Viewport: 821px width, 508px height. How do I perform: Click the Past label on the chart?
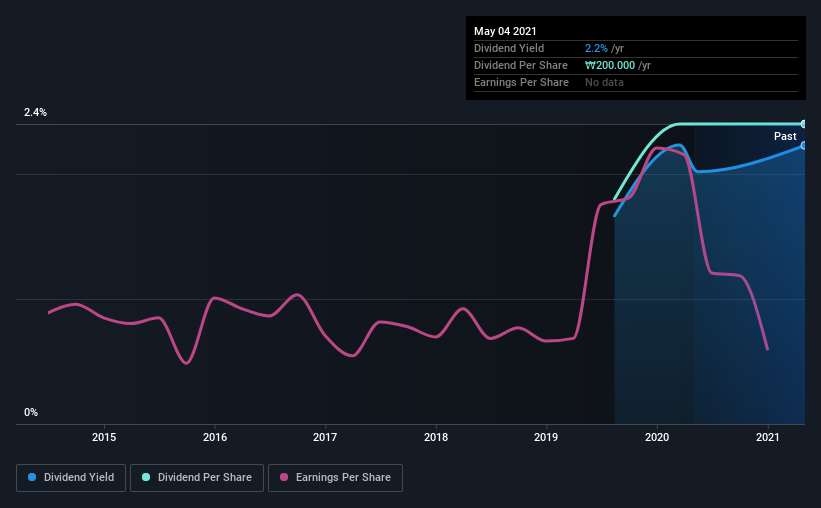(x=785, y=136)
